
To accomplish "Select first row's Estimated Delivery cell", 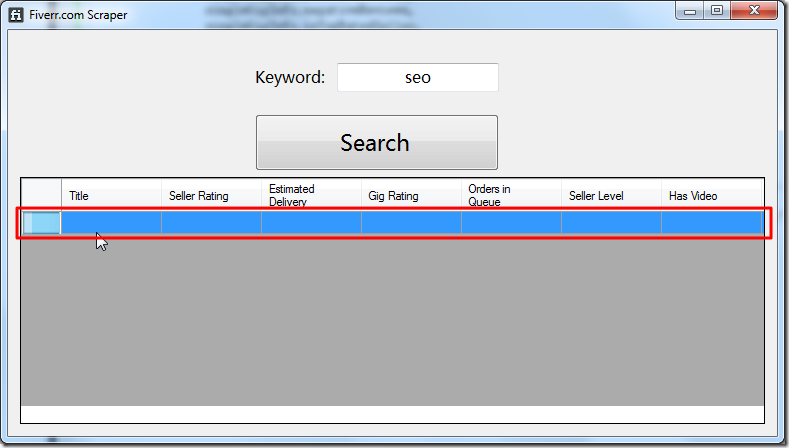I will tap(311, 222).
